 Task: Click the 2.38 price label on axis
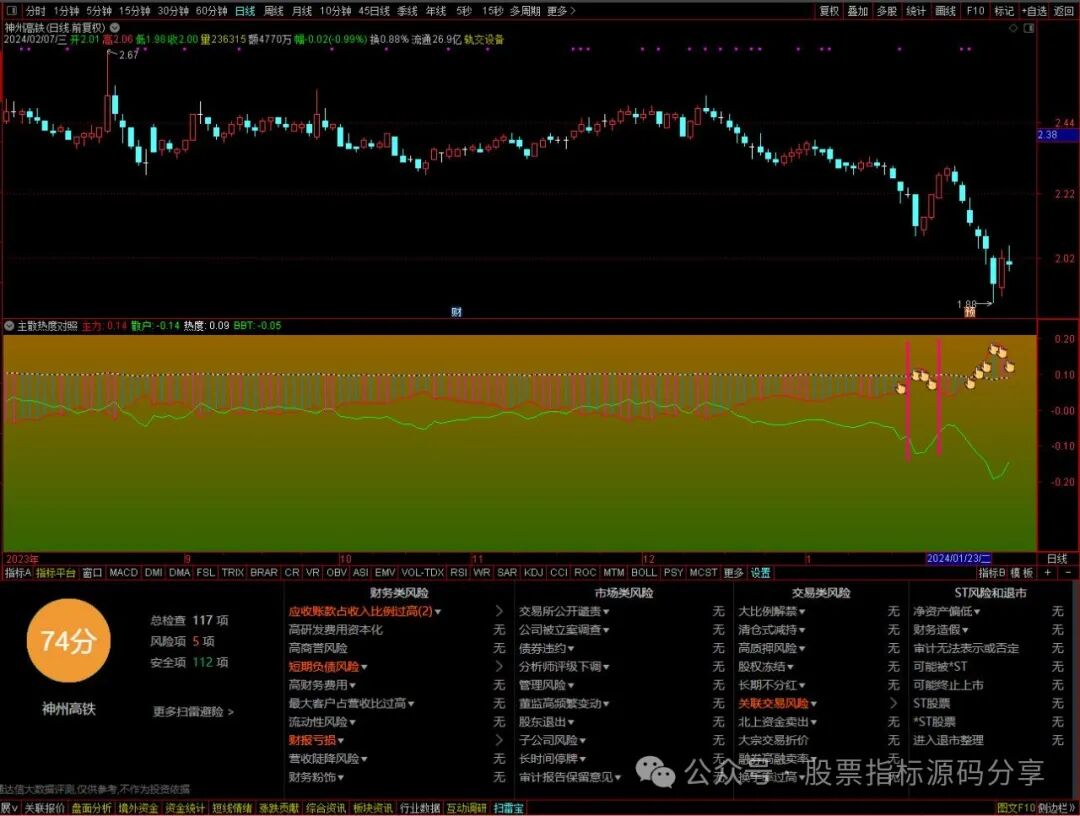pos(1057,135)
